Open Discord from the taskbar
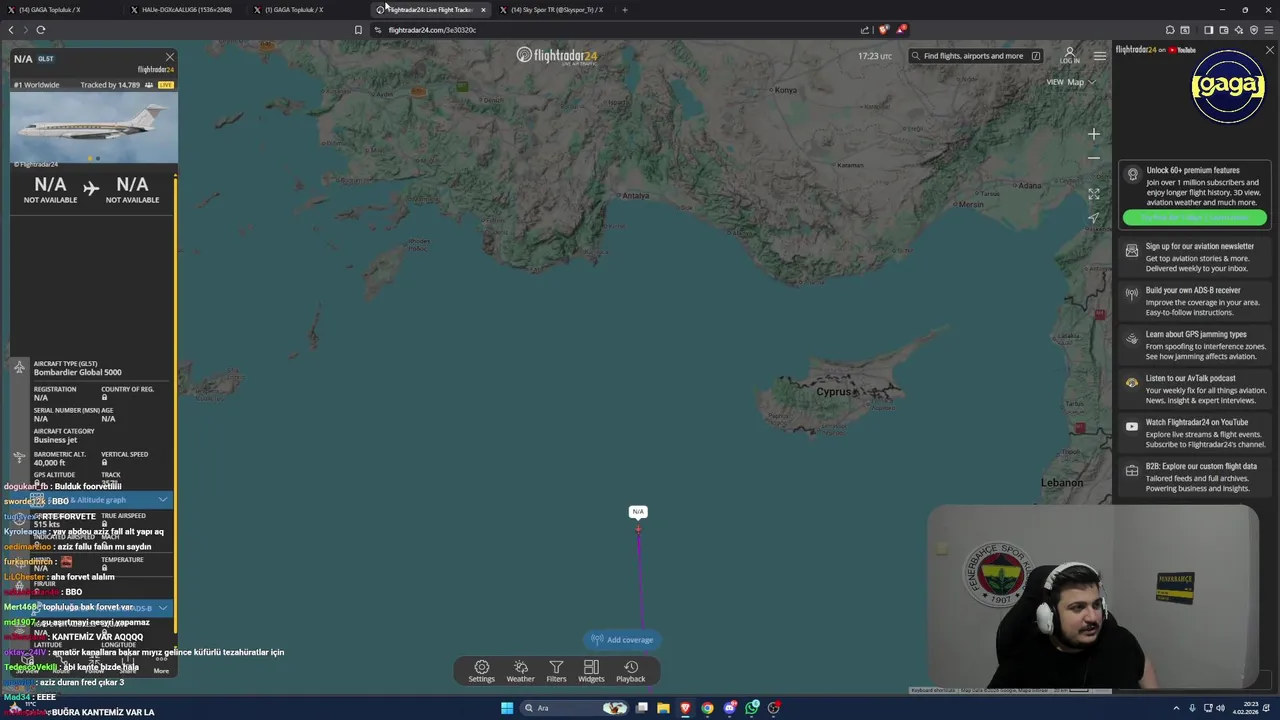The height and width of the screenshot is (720, 1280). point(730,708)
